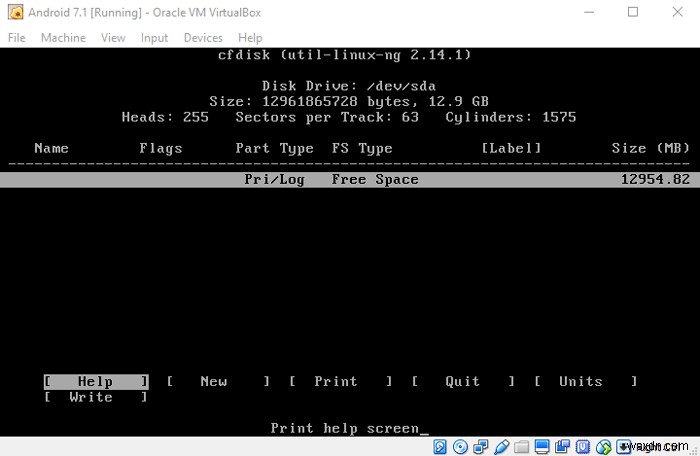Open the Input menu

pyautogui.click(x=154, y=38)
